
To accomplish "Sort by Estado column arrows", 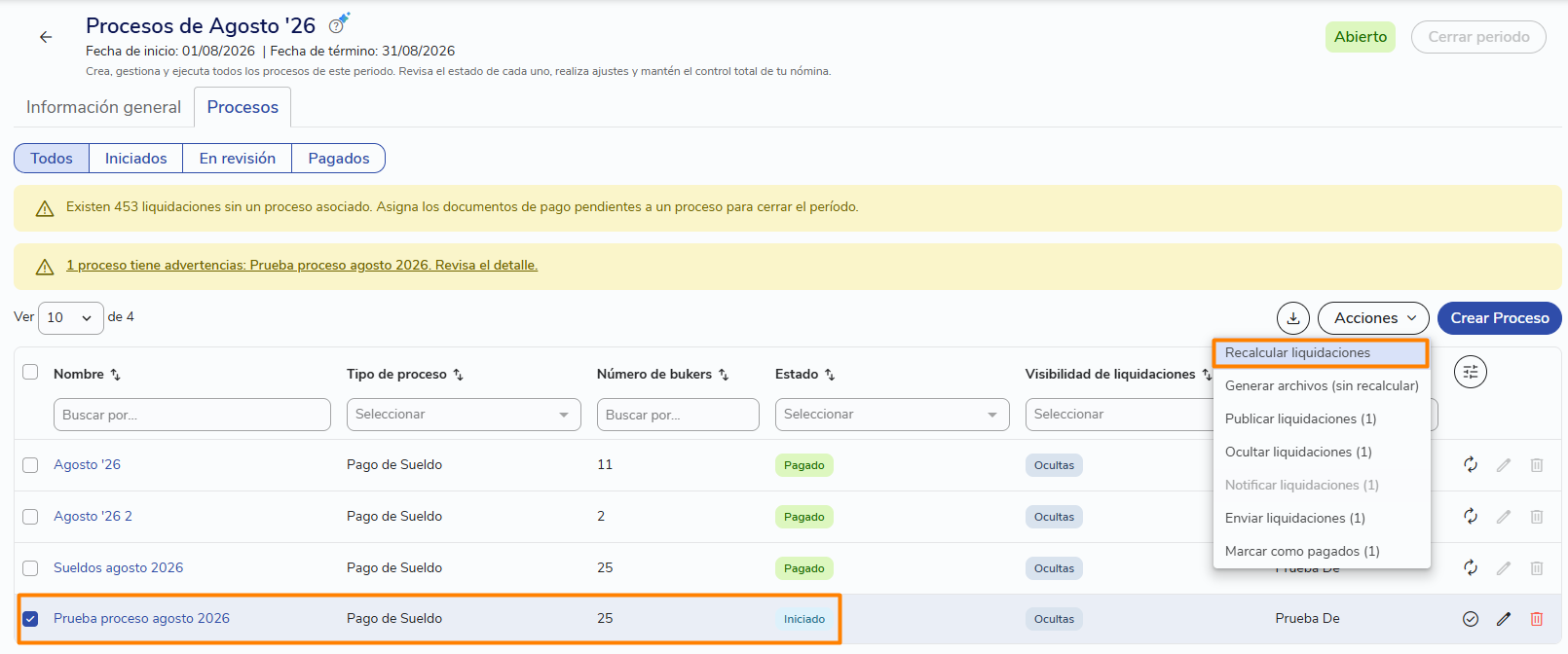I will tap(830, 375).
